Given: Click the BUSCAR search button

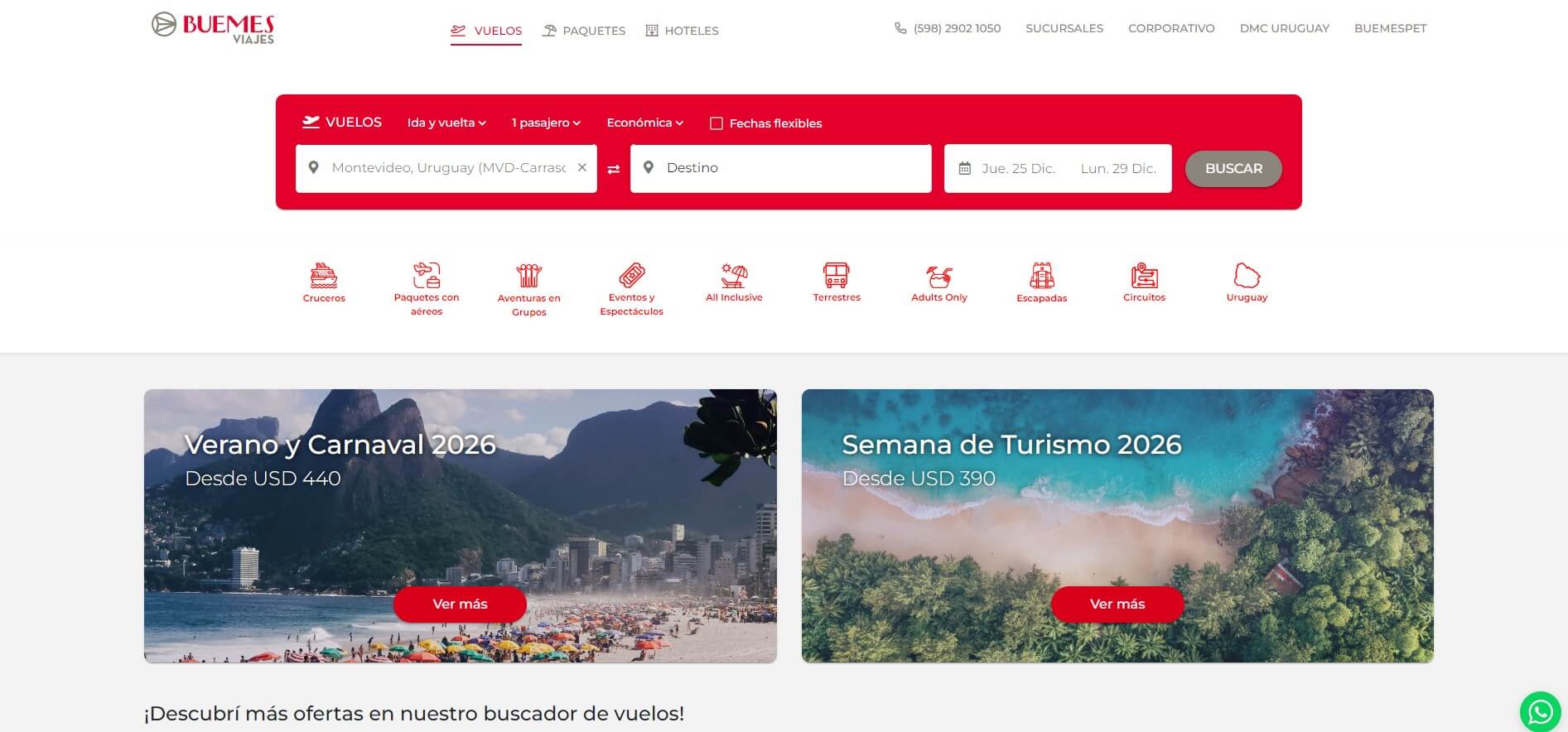Looking at the screenshot, I should pyautogui.click(x=1233, y=168).
